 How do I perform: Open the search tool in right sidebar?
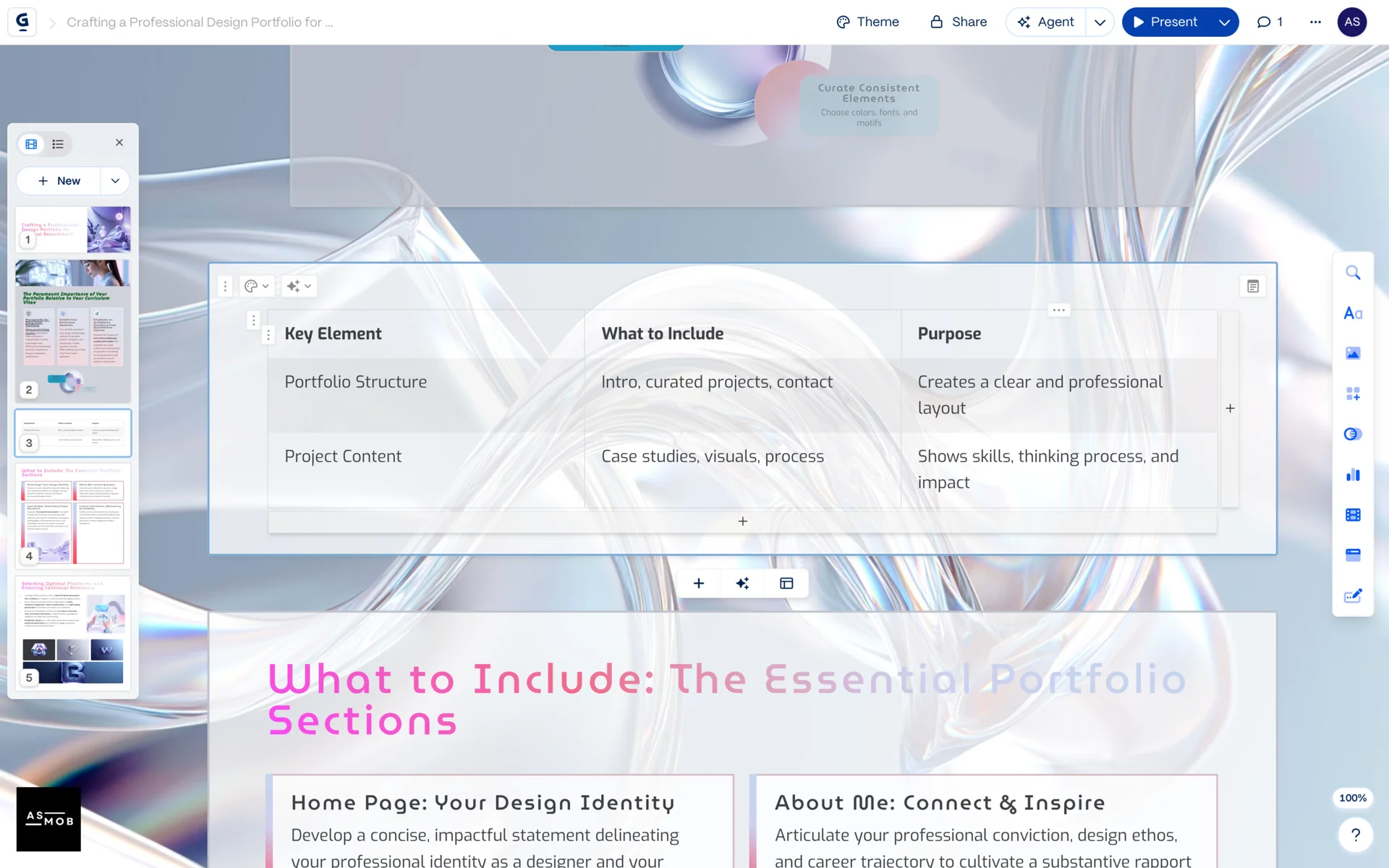tap(1352, 273)
